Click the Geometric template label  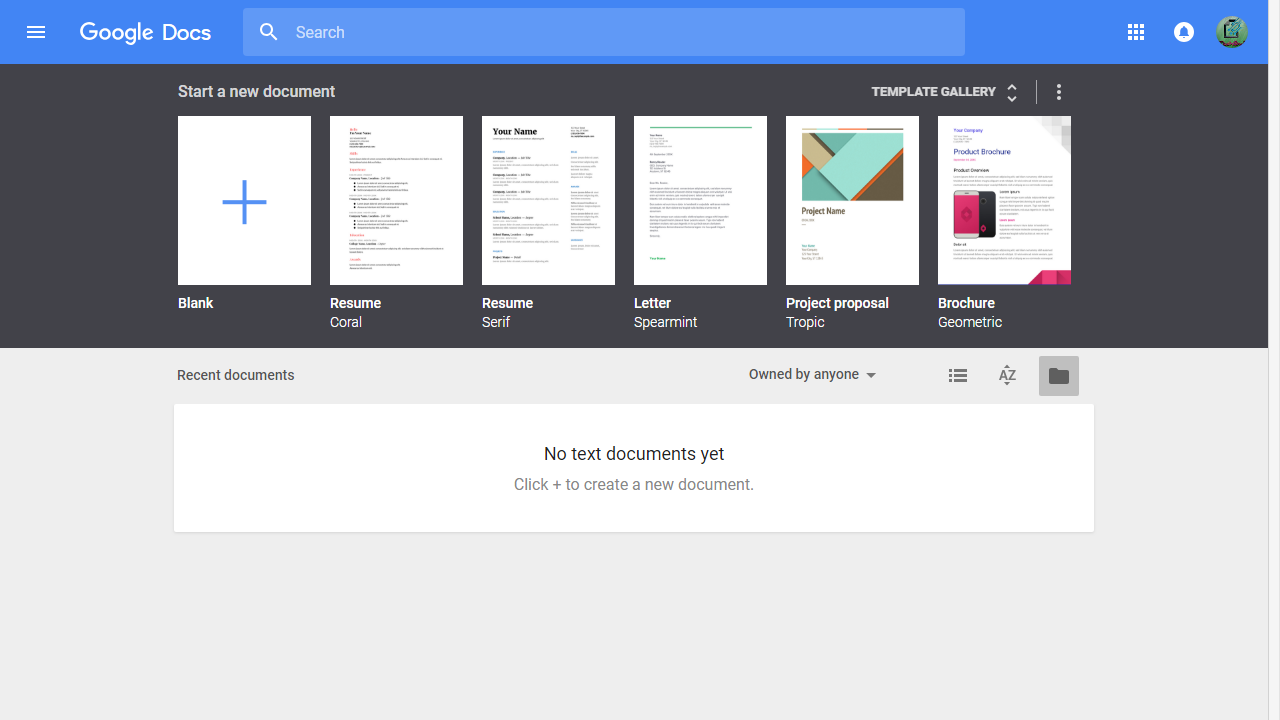tap(970, 322)
